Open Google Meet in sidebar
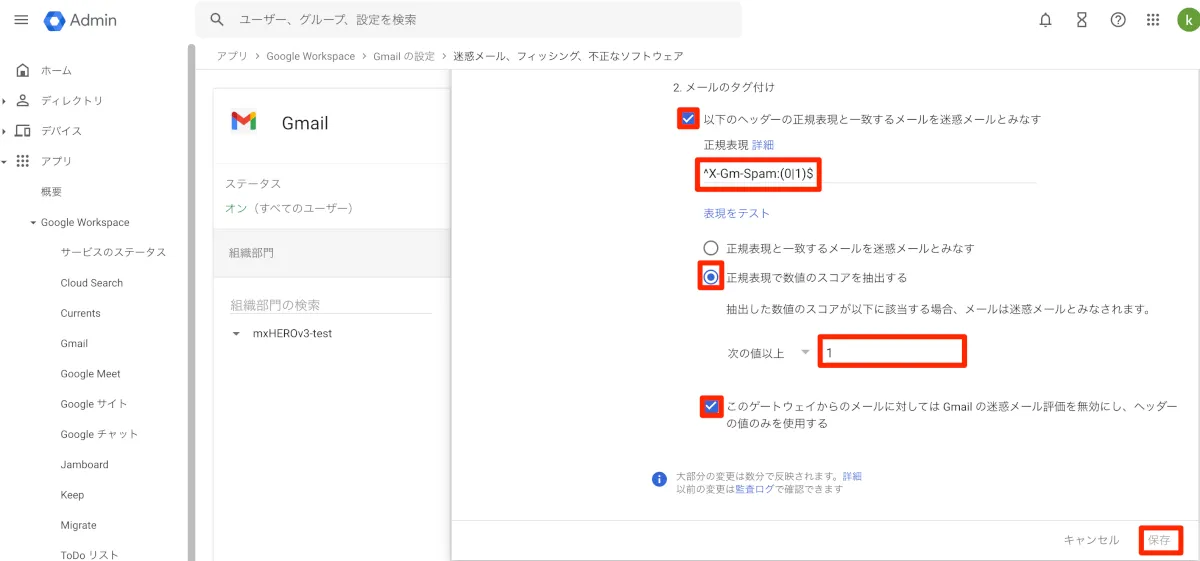 (90, 374)
